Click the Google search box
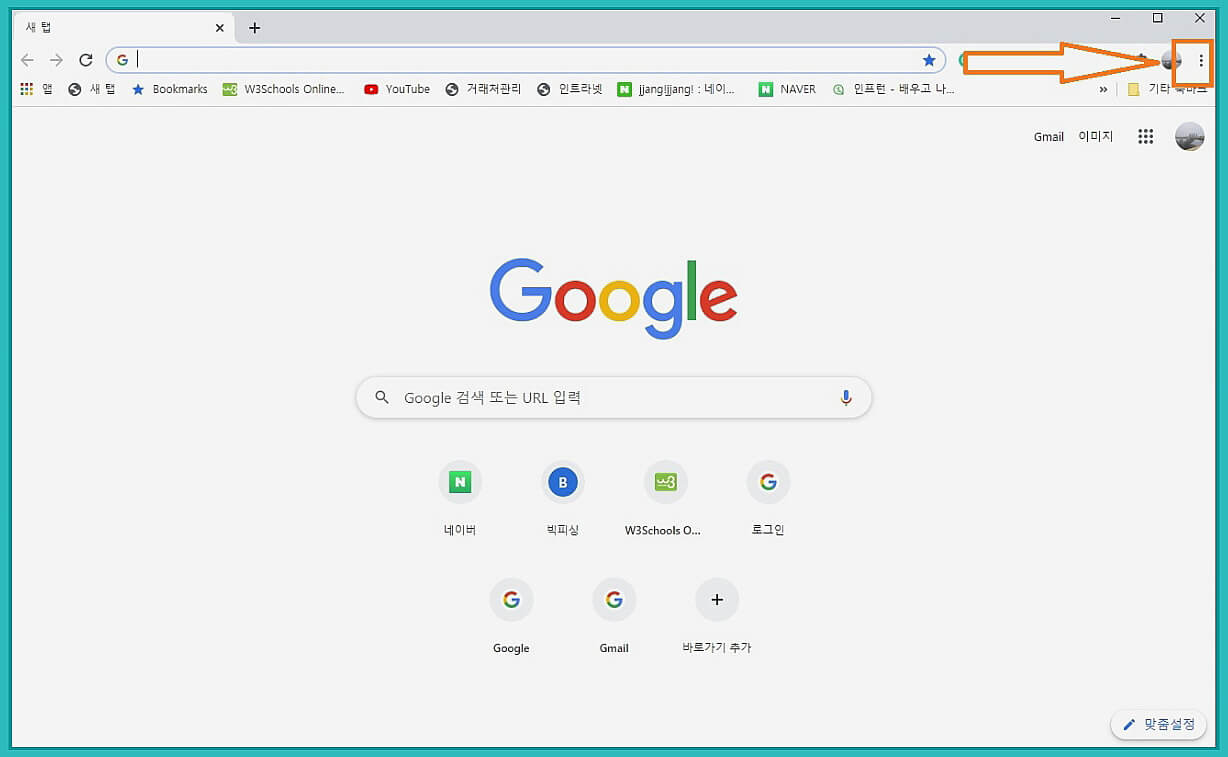1228x757 pixels. tap(614, 397)
